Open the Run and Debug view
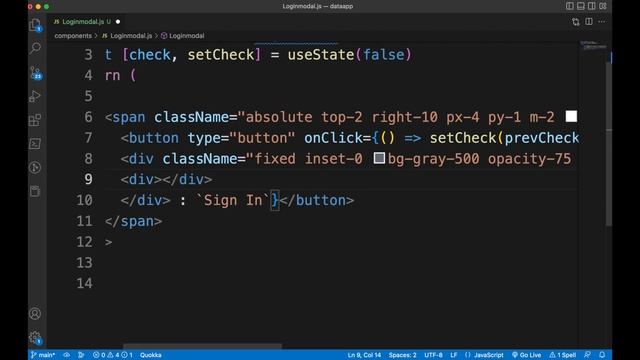The height and width of the screenshot is (360, 640). pos(35,96)
